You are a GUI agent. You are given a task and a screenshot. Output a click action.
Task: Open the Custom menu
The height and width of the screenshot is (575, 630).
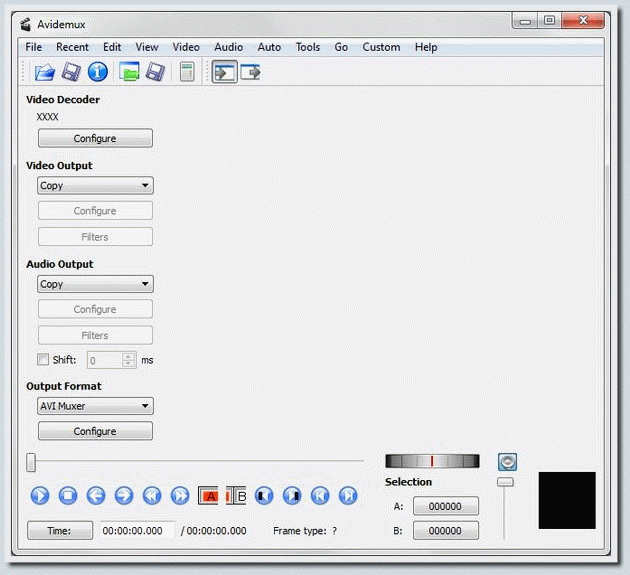[x=381, y=47]
